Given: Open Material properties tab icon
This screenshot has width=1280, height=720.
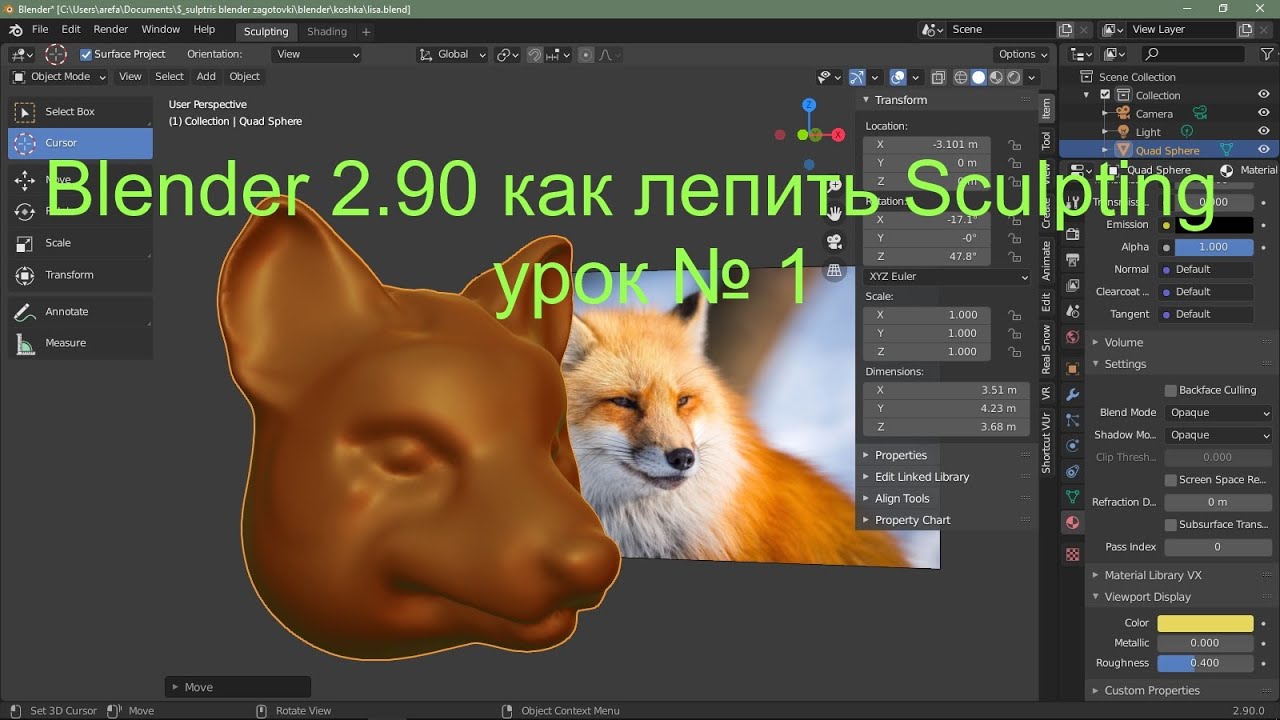Looking at the screenshot, I should coord(1073,522).
